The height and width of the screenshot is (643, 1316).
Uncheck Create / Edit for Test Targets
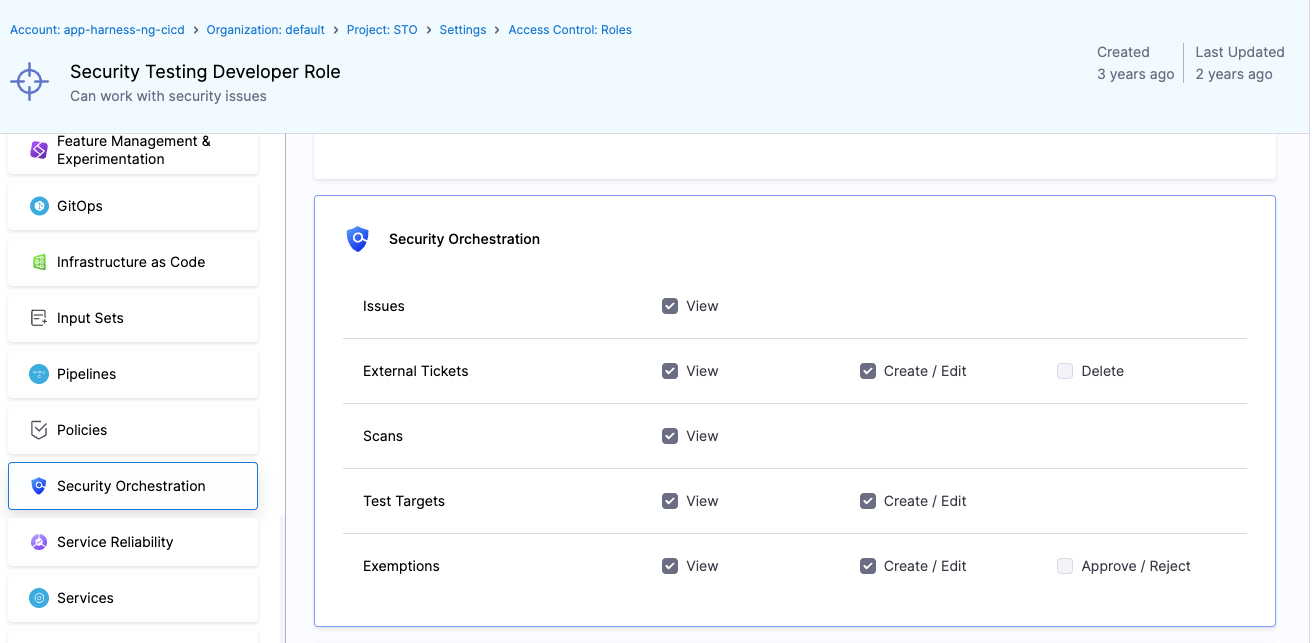tap(868, 501)
